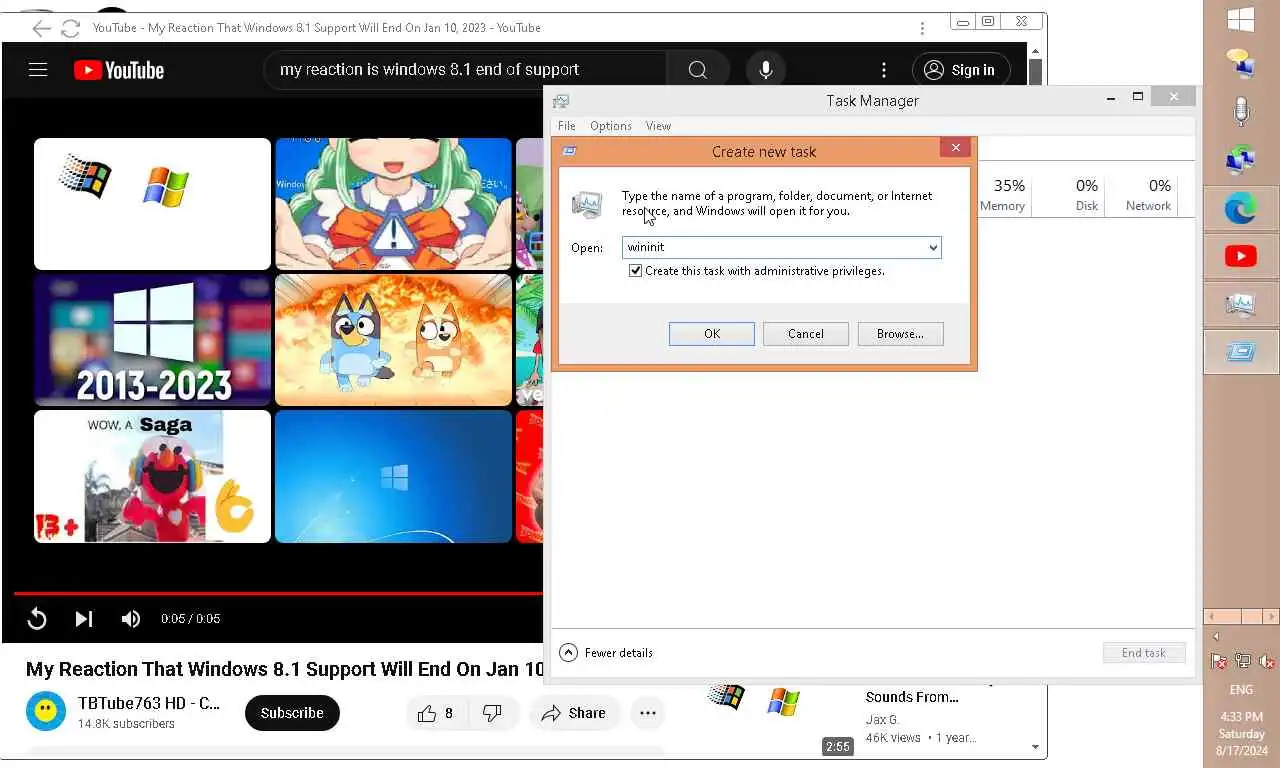
Task: Open the chat bubble computer taskbar icon
Action: click(x=1241, y=63)
